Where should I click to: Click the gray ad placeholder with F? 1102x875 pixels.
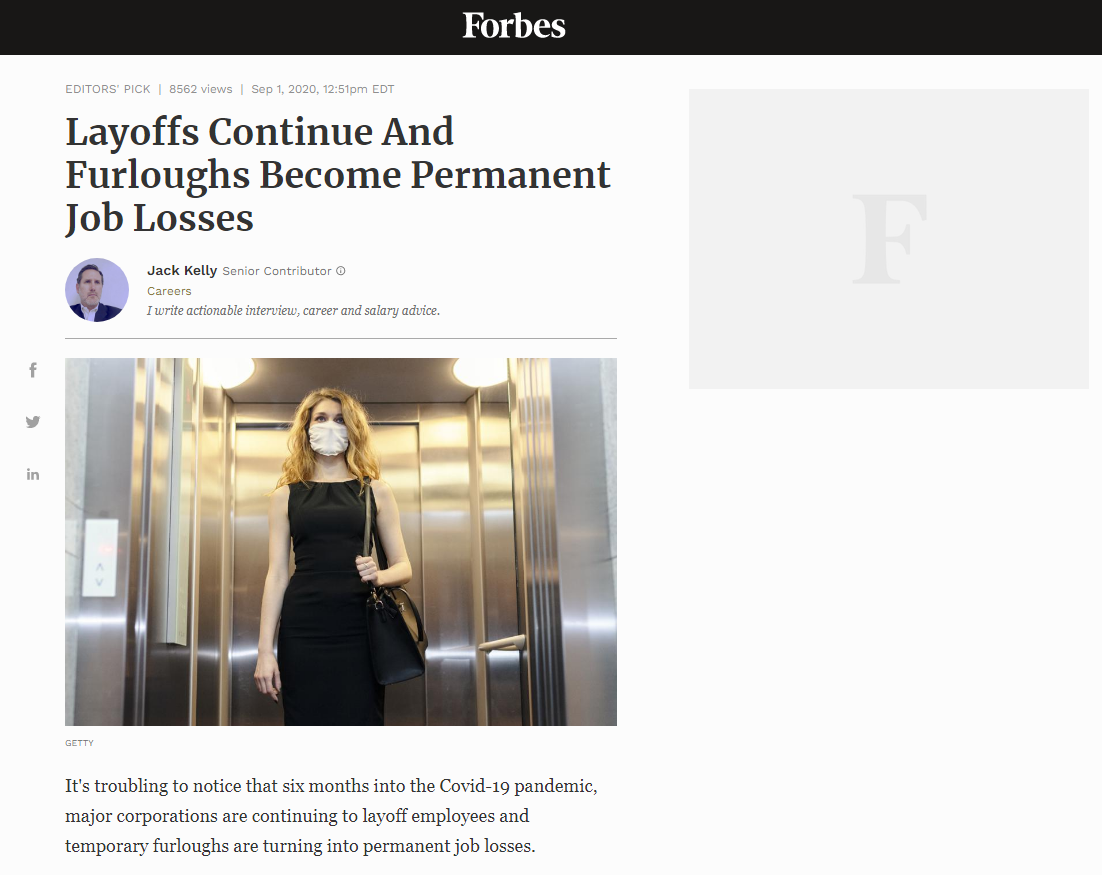[x=888, y=239]
